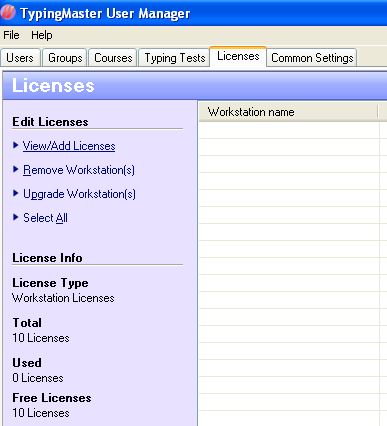
Task: Click the arrow bullet beside Upgrade Workstation(s)
Action: pyautogui.click(x=15, y=193)
